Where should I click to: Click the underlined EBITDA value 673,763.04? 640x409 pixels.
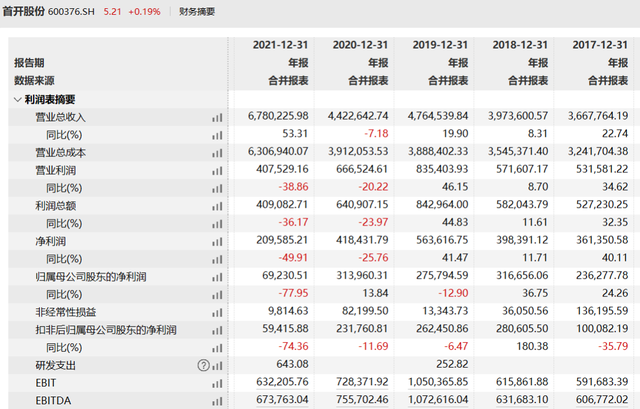[x=282, y=400]
